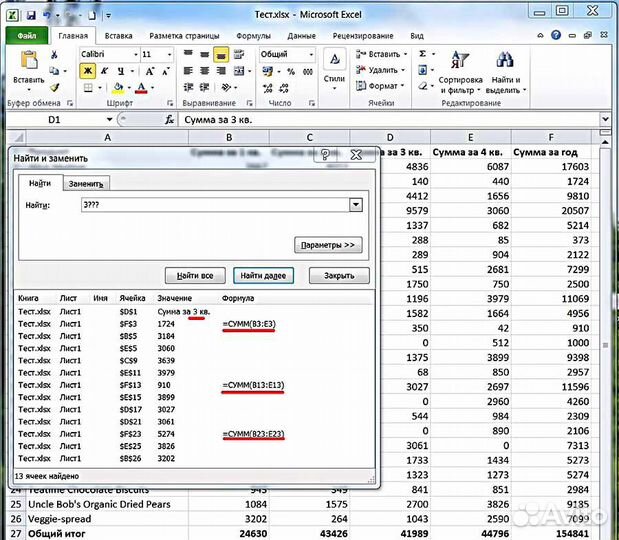This screenshot has width=619, height=540.
Task: Click the Save floppy icon in quick access
Action: [x=30, y=15]
